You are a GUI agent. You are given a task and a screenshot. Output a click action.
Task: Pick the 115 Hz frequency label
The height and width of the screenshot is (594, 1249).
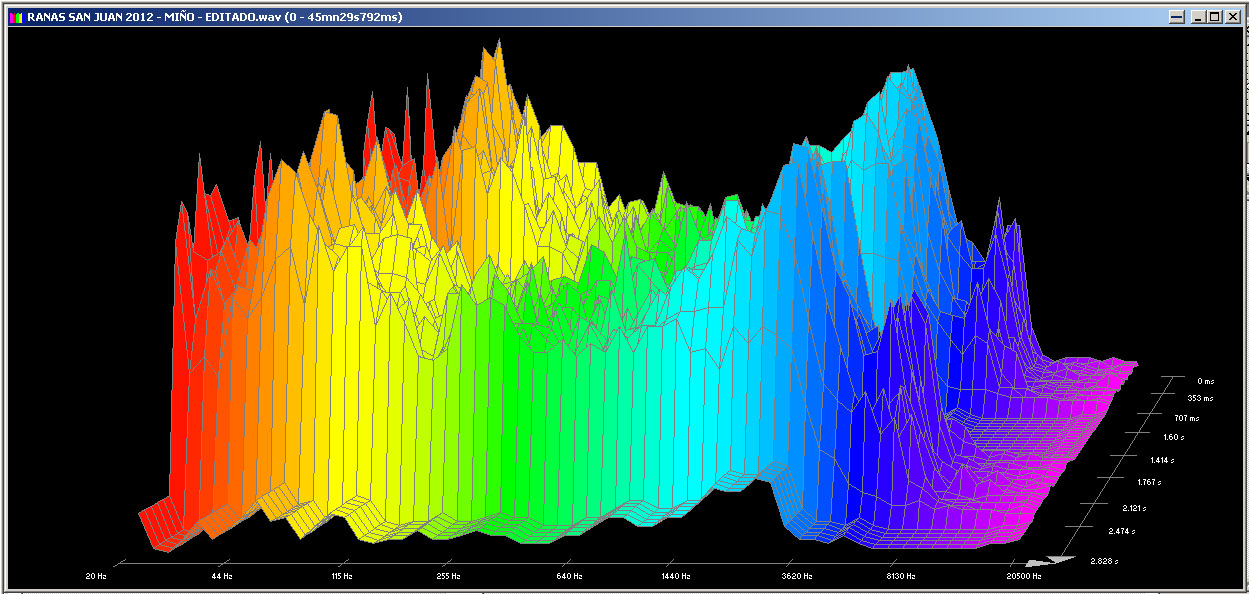pyautogui.click(x=342, y=577)
